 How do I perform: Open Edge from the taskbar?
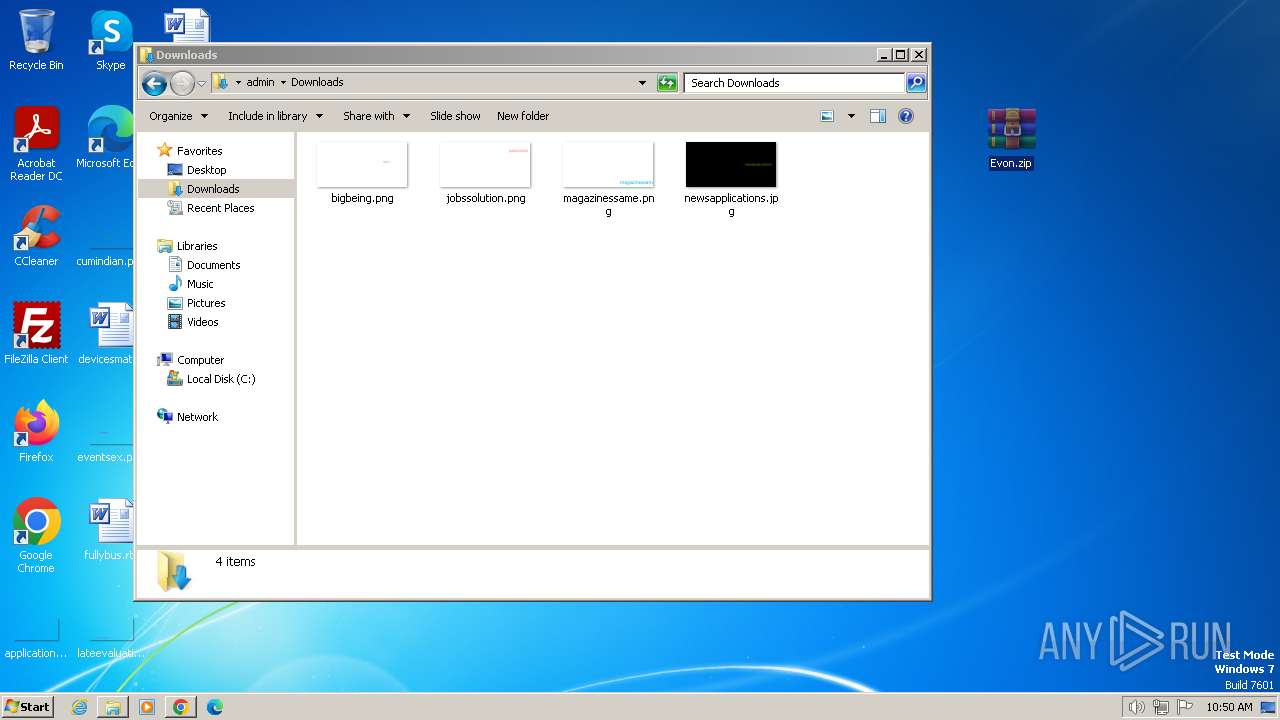click(215, 707)
